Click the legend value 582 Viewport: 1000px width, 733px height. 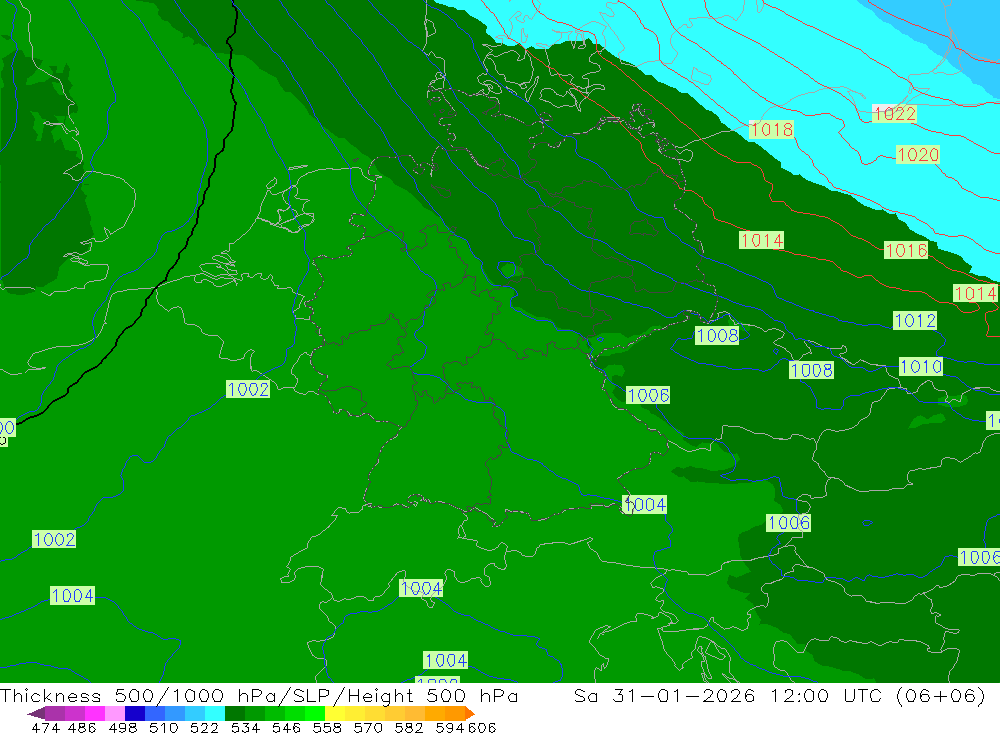click(x=409, y=728)
